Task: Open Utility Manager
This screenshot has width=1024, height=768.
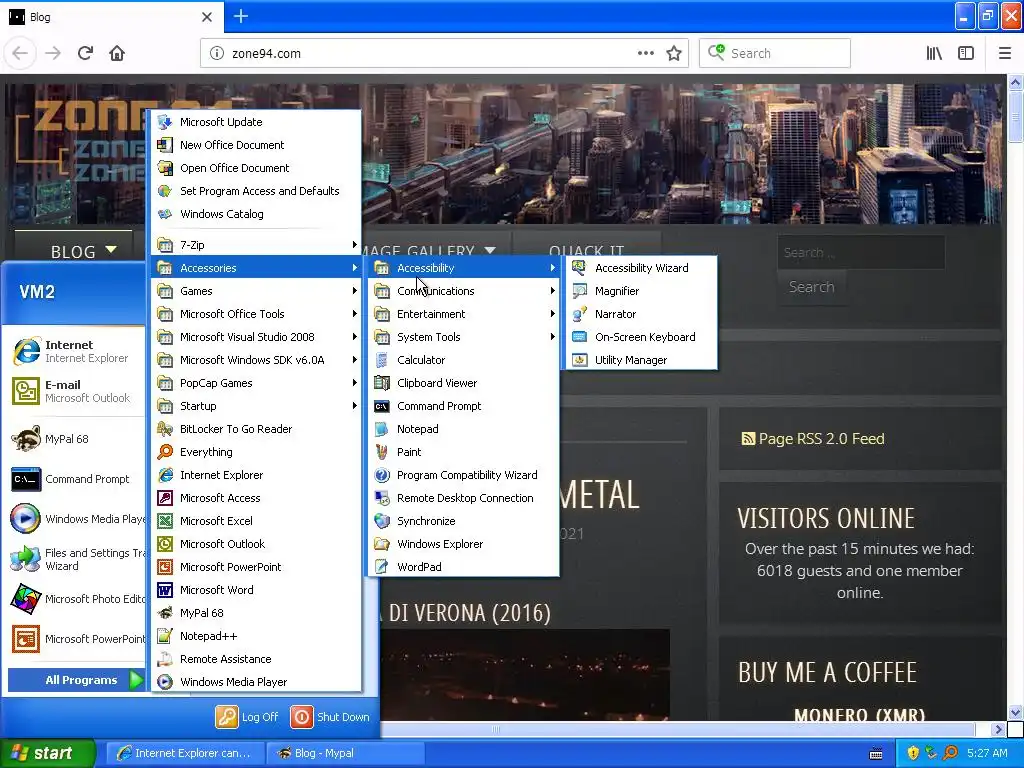Action: 641,360
